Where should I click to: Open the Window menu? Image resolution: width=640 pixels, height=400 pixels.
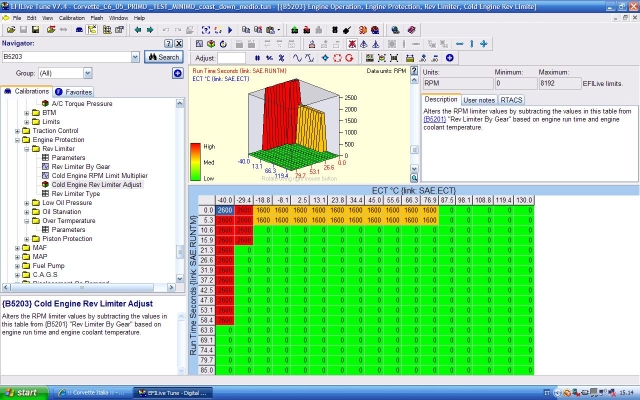coord(118,18)
